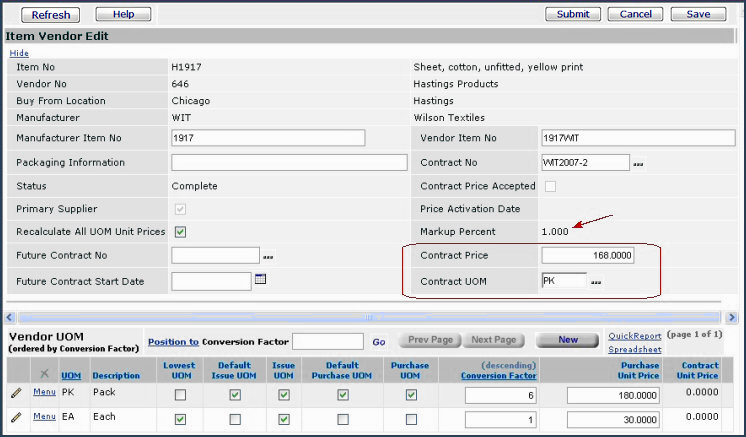Open lookup ellipsis next to Contract UOM

[x=597, y=282]
